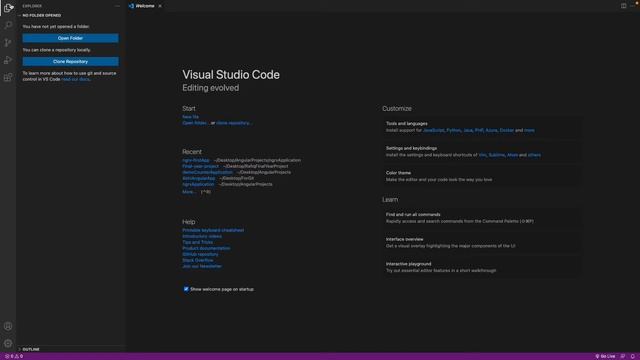640x360 pixels.
Task: Click the clone repository link under Start
Action: [233, 123]
